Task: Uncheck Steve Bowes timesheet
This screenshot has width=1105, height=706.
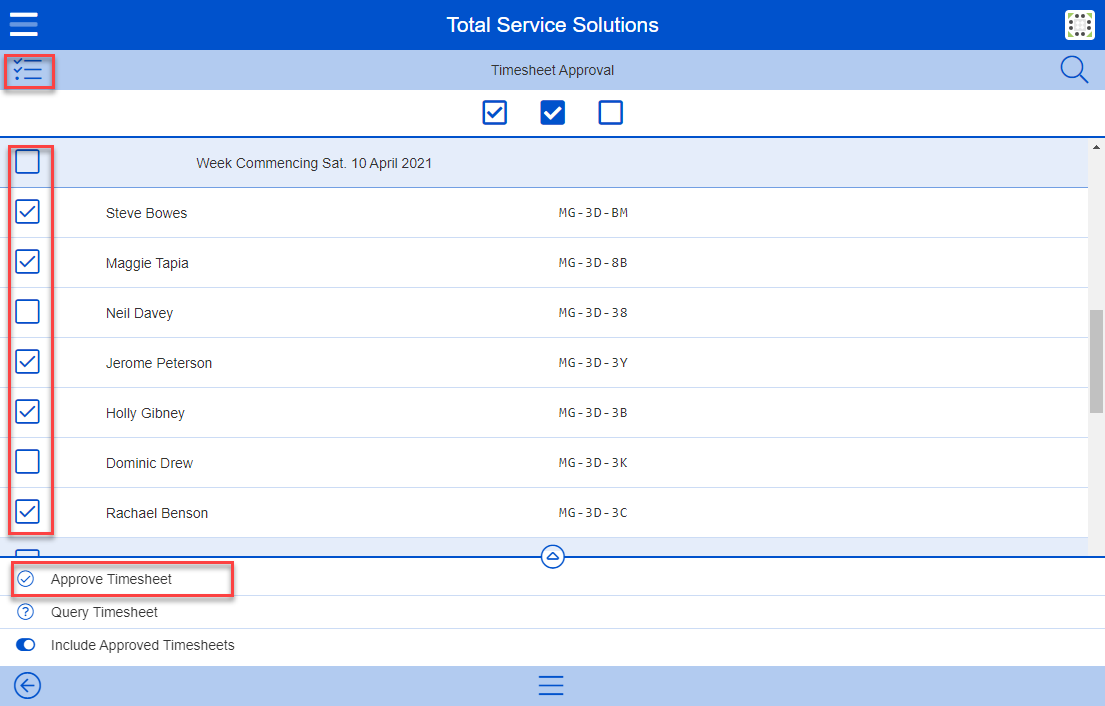Action: pyautogui.click(x=27, y=212)
